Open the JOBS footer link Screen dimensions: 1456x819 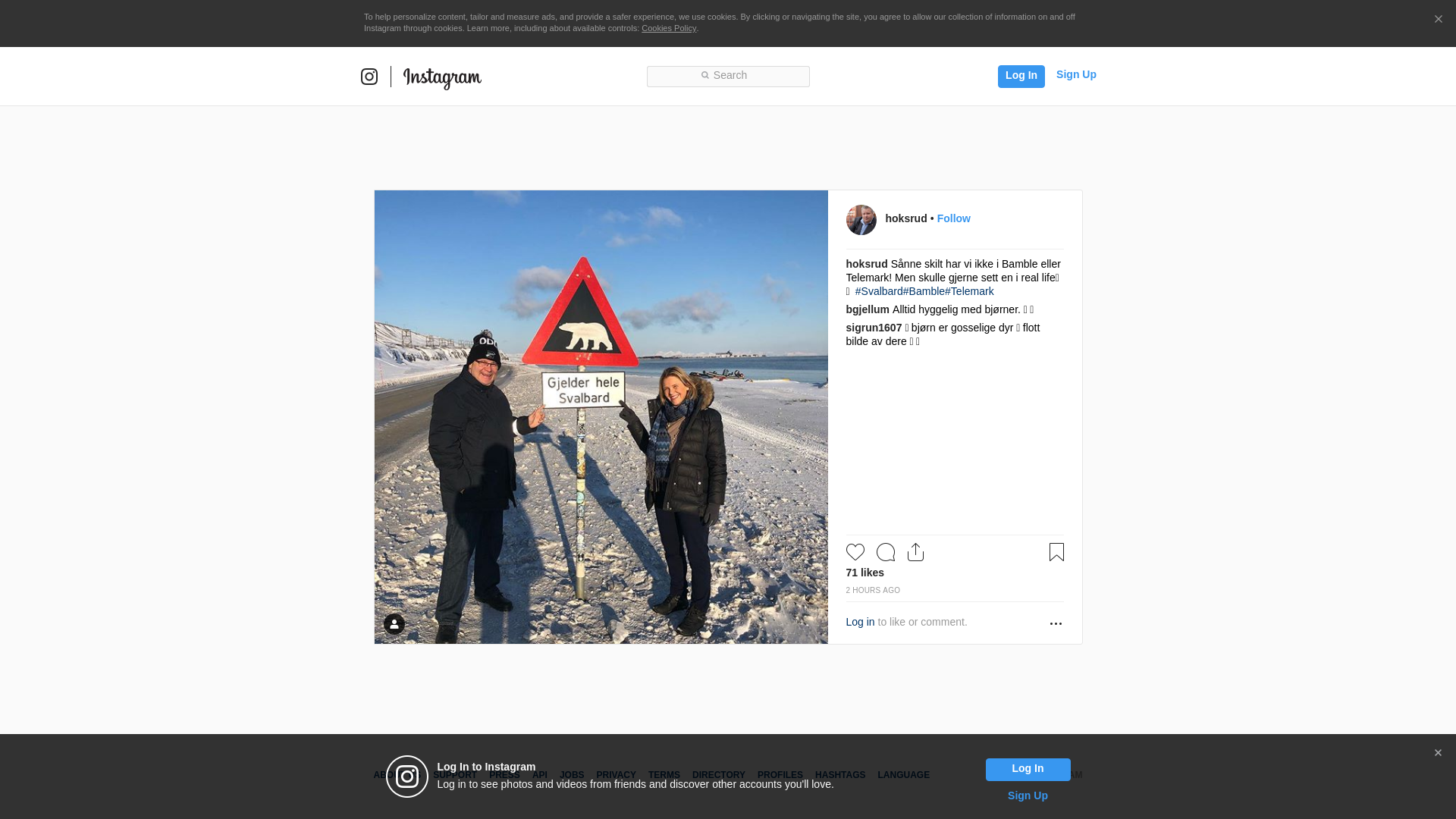tap(572, 775)
